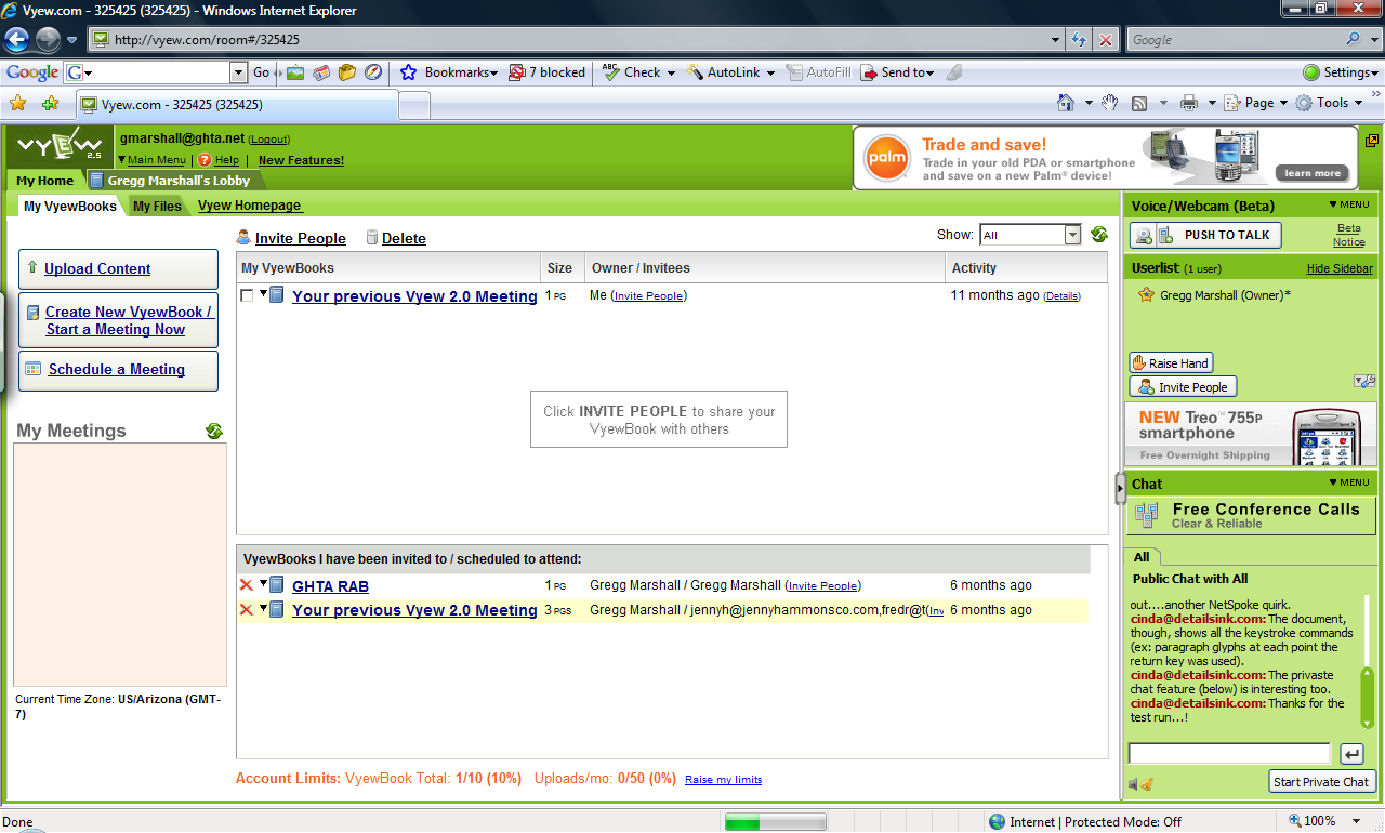The width and height of the screenshot is (1385, 833).
Task: Click in the chat message input field
Action: [1230, 754]
